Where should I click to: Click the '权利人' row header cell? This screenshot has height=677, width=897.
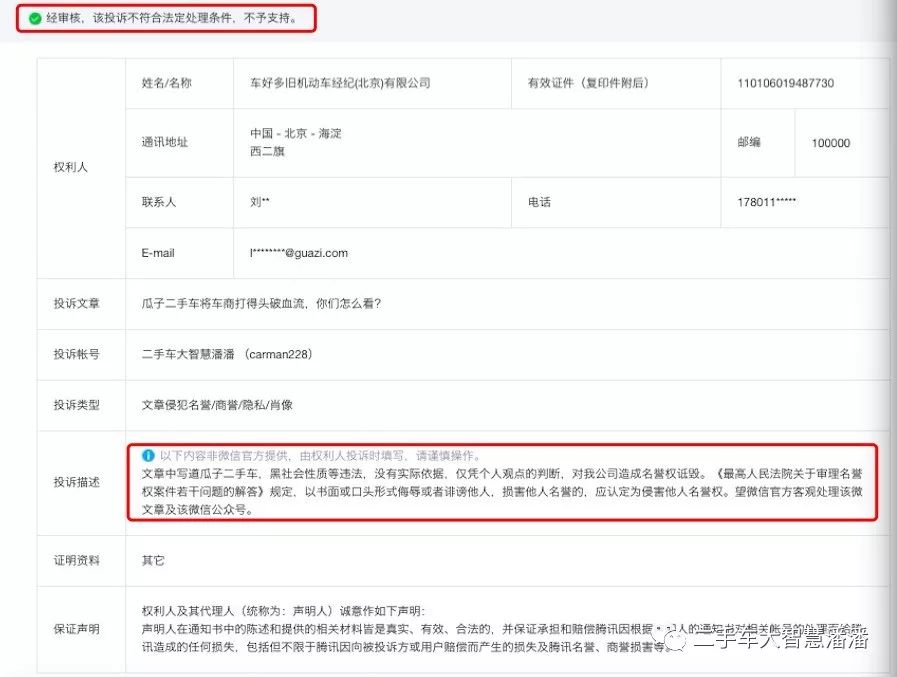click(81, 168)
